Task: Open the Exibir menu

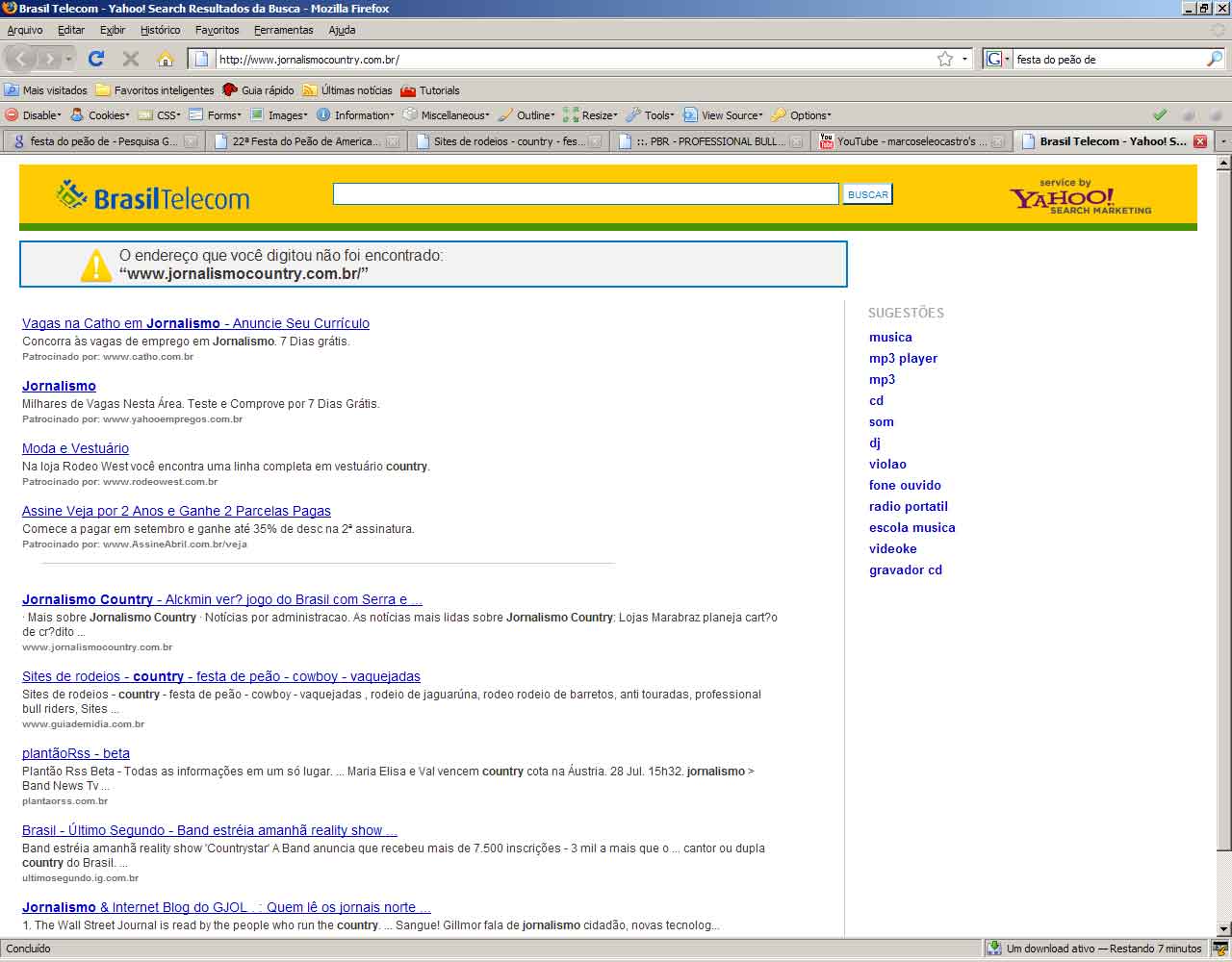Action: (113, 30)
